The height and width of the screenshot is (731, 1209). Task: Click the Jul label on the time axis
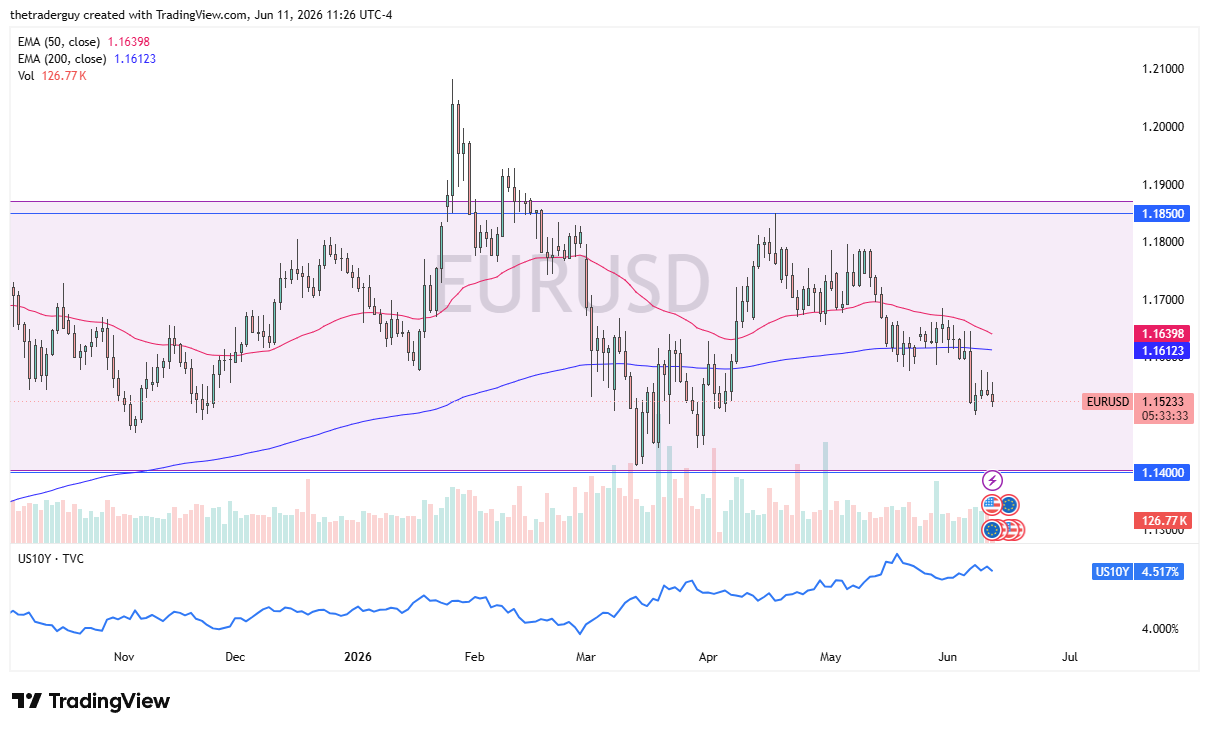pyautogui.click(x=1069, y=657)
